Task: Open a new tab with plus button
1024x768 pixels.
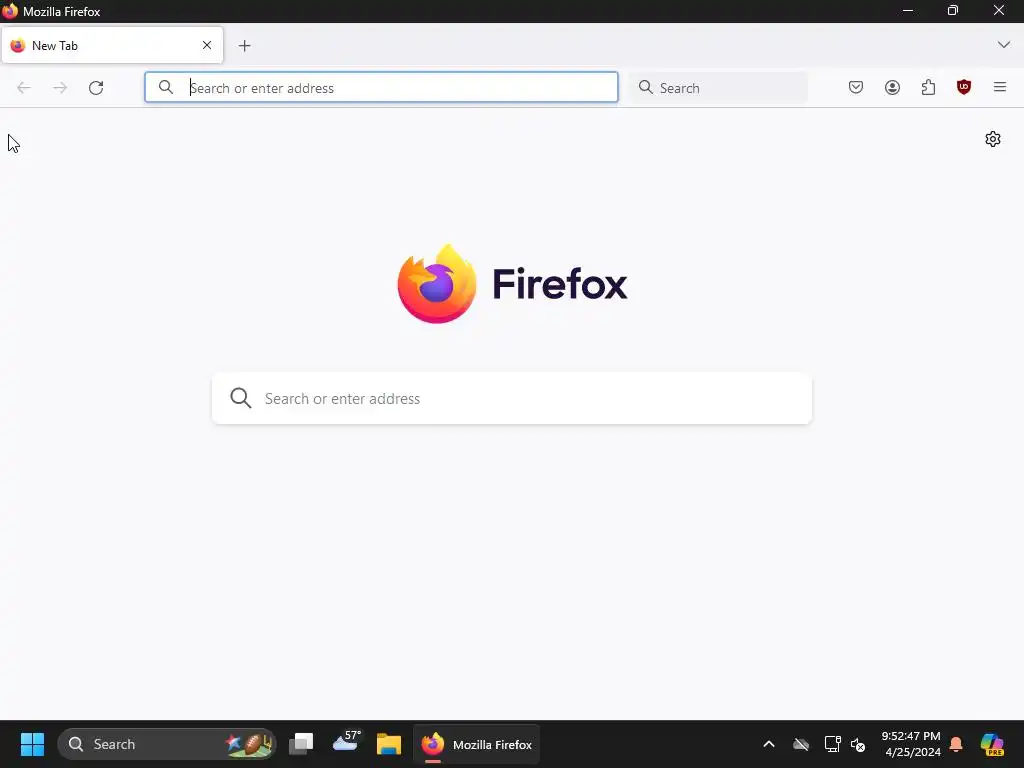Action: click(244, 46)
